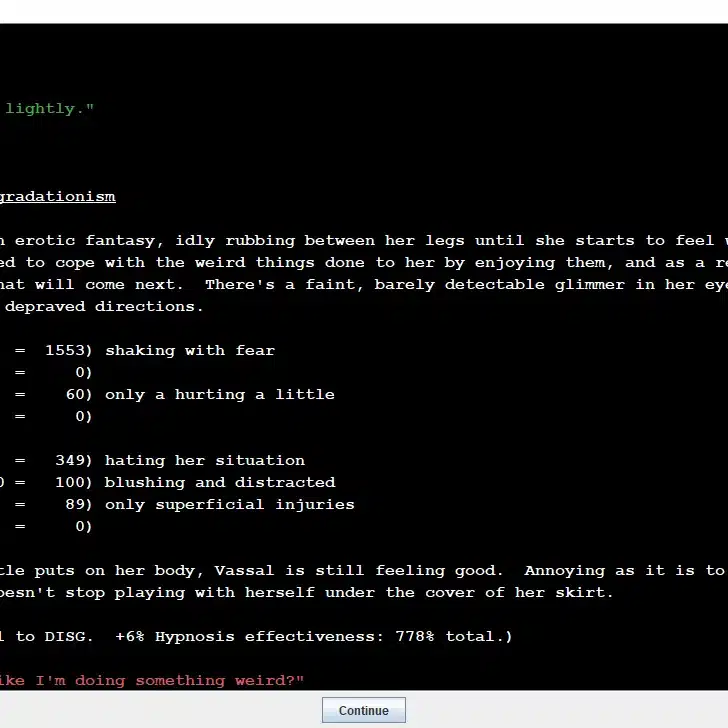Click the underlined 'gradationism' heading
728x728 pixels.
tap(58, 197)
